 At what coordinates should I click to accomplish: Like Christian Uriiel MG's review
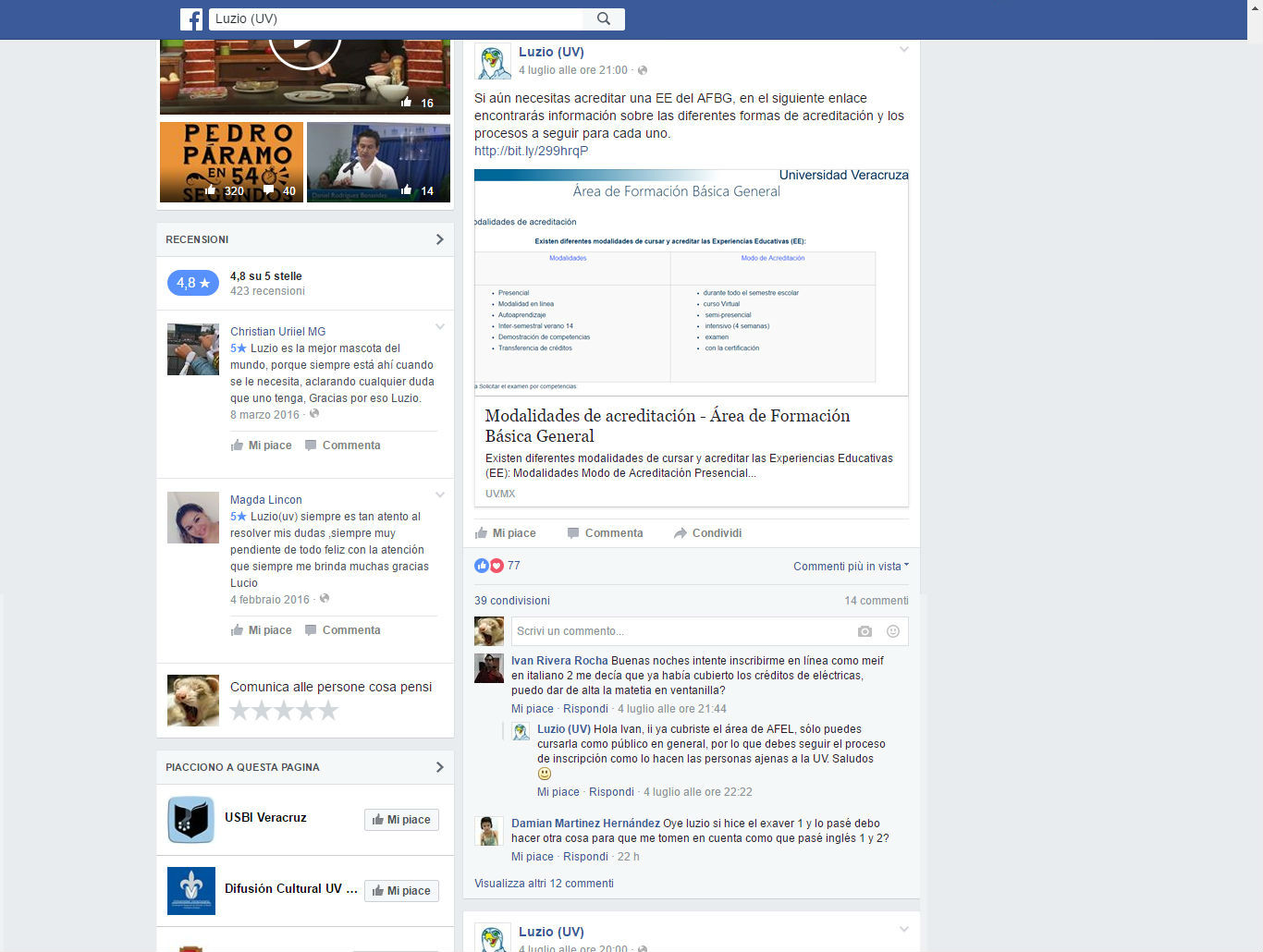[262, 445]
